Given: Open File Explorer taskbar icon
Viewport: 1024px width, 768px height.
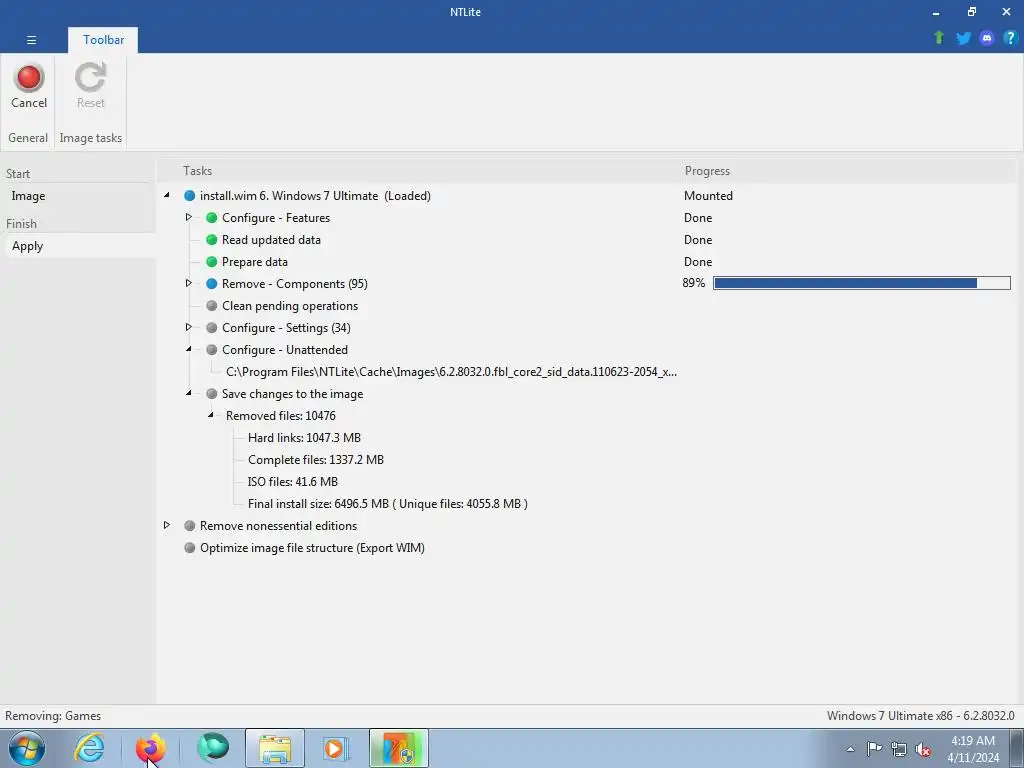Looking at the screenshot, I should [x=275, y=748].
